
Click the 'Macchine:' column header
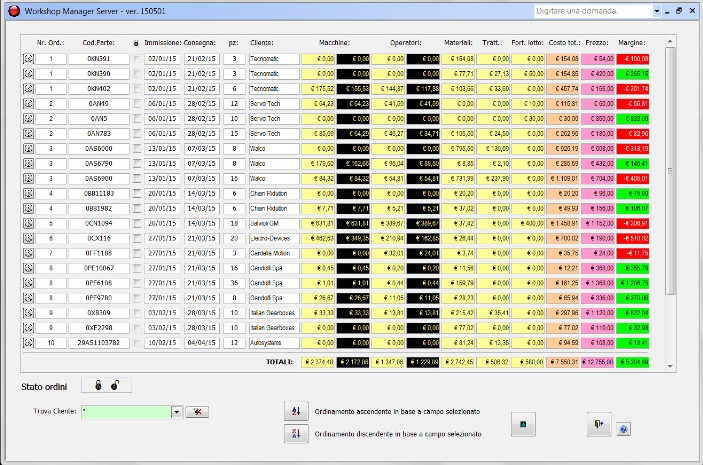coord(334,43)
